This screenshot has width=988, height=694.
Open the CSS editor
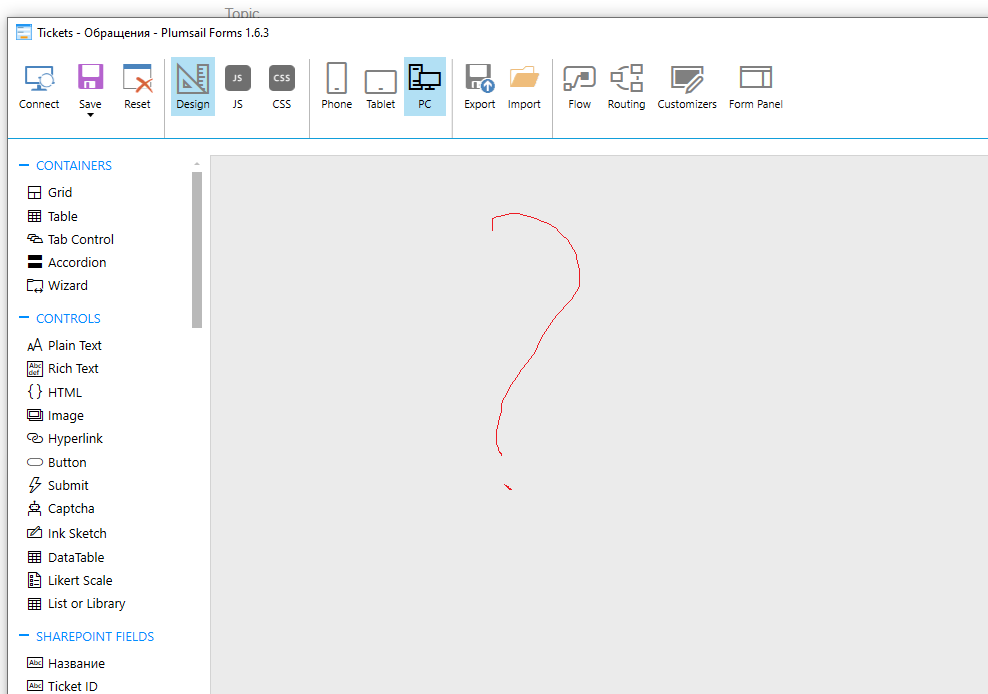[x=282, y=87]
